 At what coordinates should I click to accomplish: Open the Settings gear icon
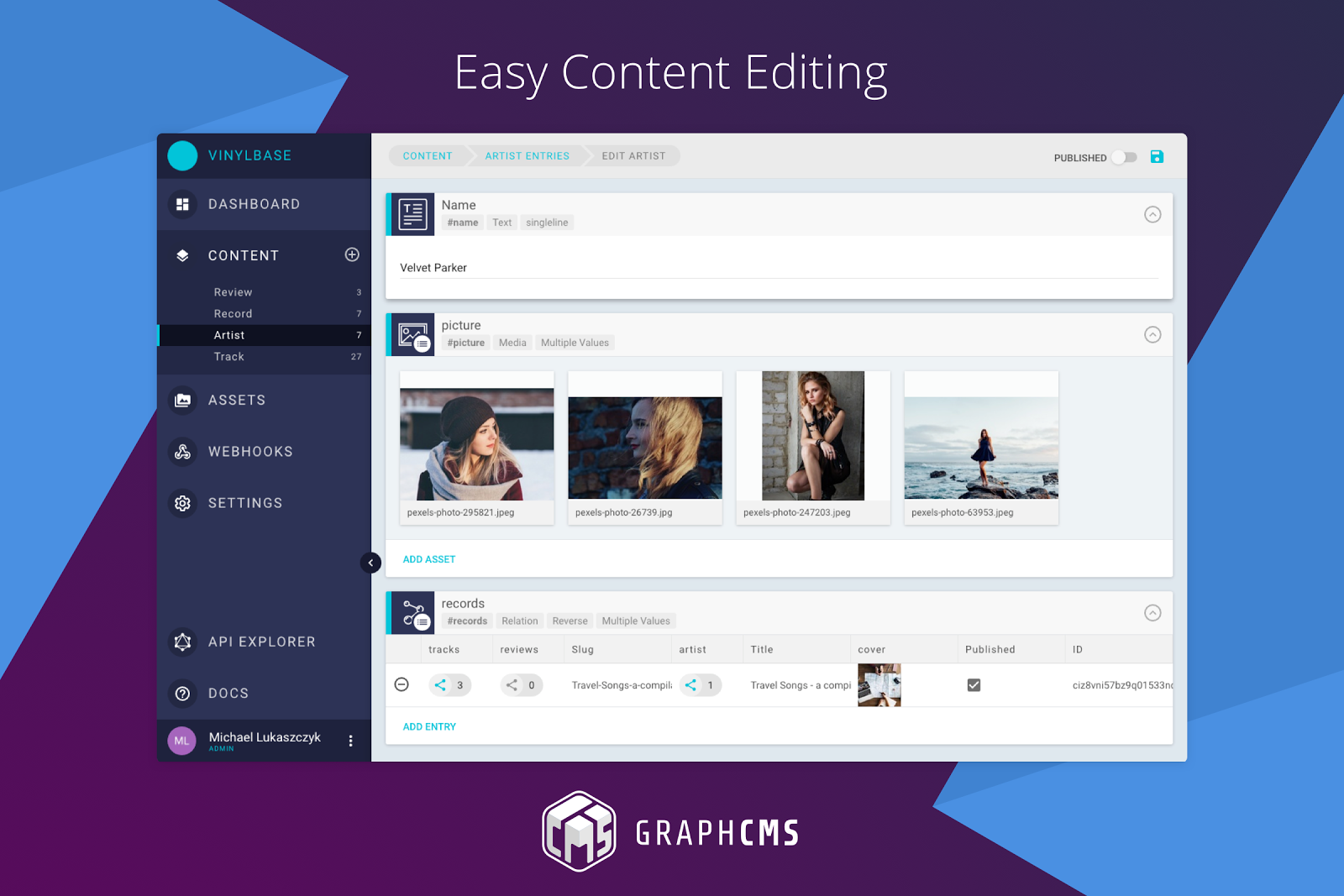tap(182, 503)
